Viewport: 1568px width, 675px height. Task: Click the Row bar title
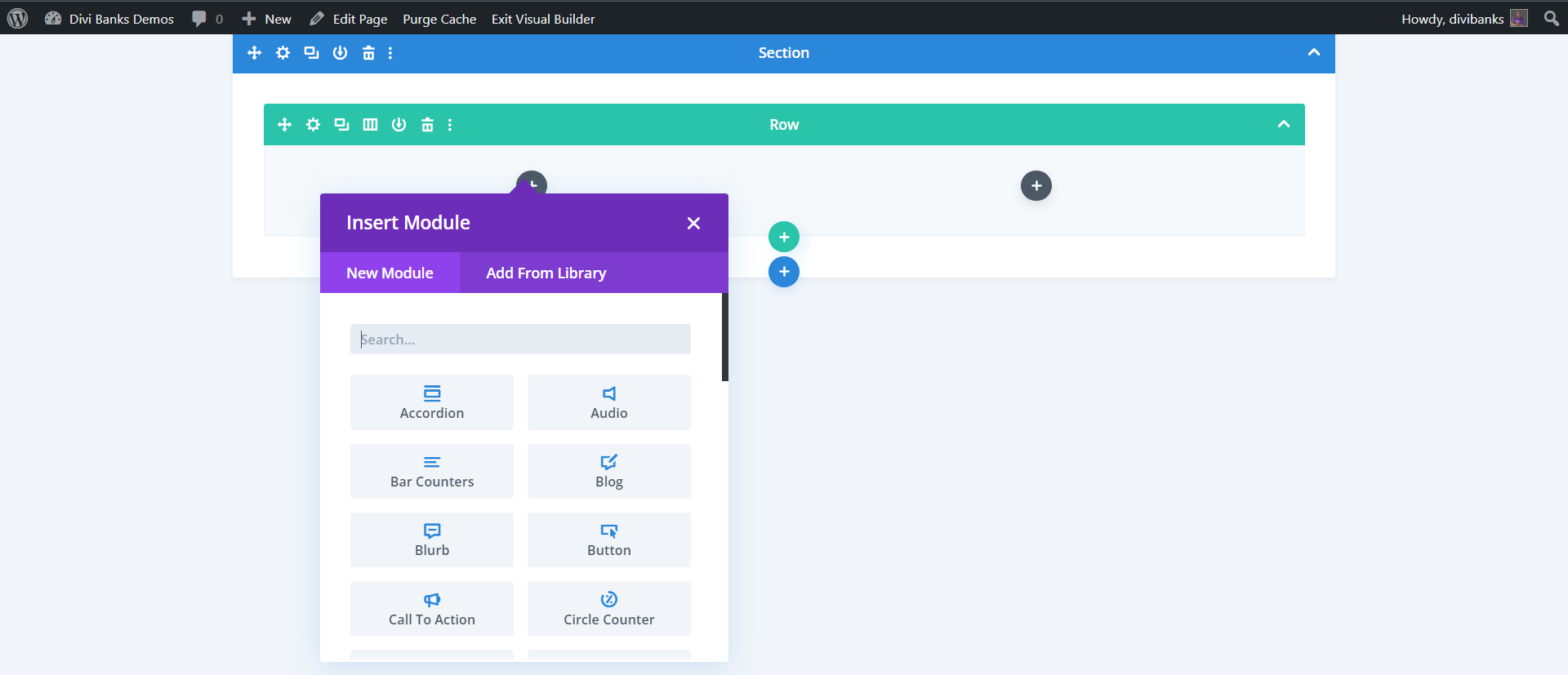coord(784,125)
